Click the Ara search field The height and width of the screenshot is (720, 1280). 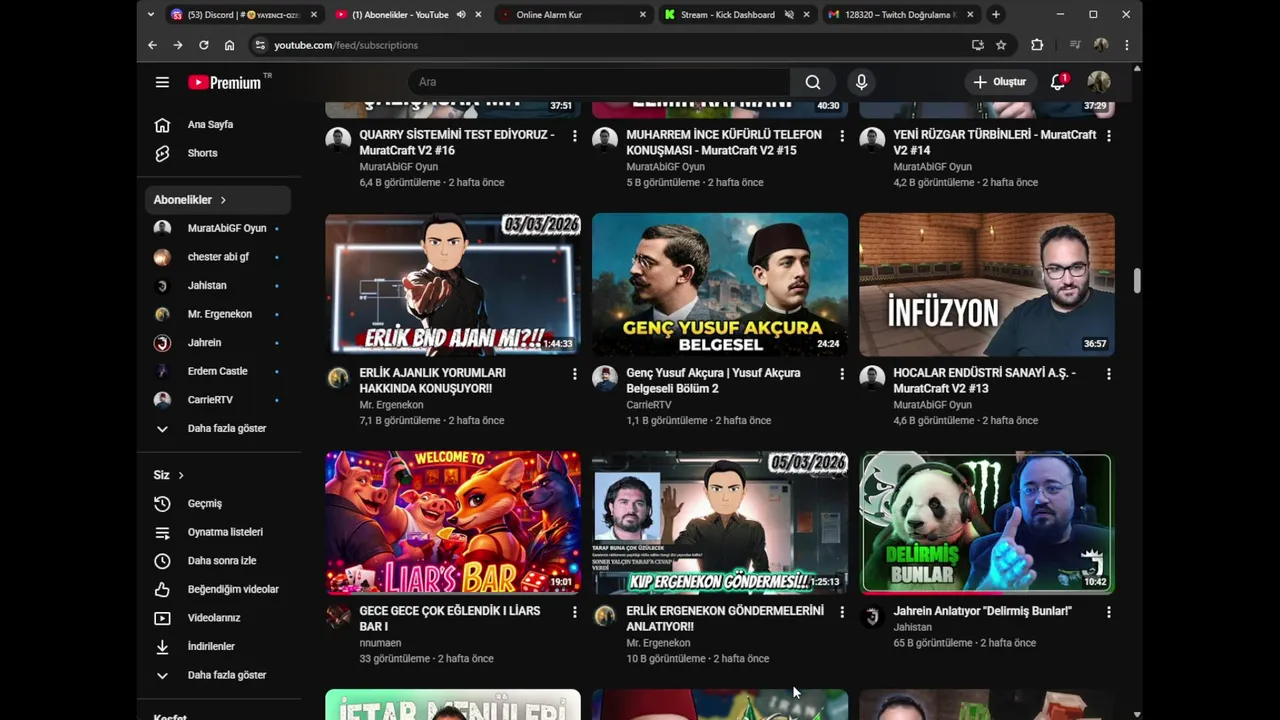(598, 82)
